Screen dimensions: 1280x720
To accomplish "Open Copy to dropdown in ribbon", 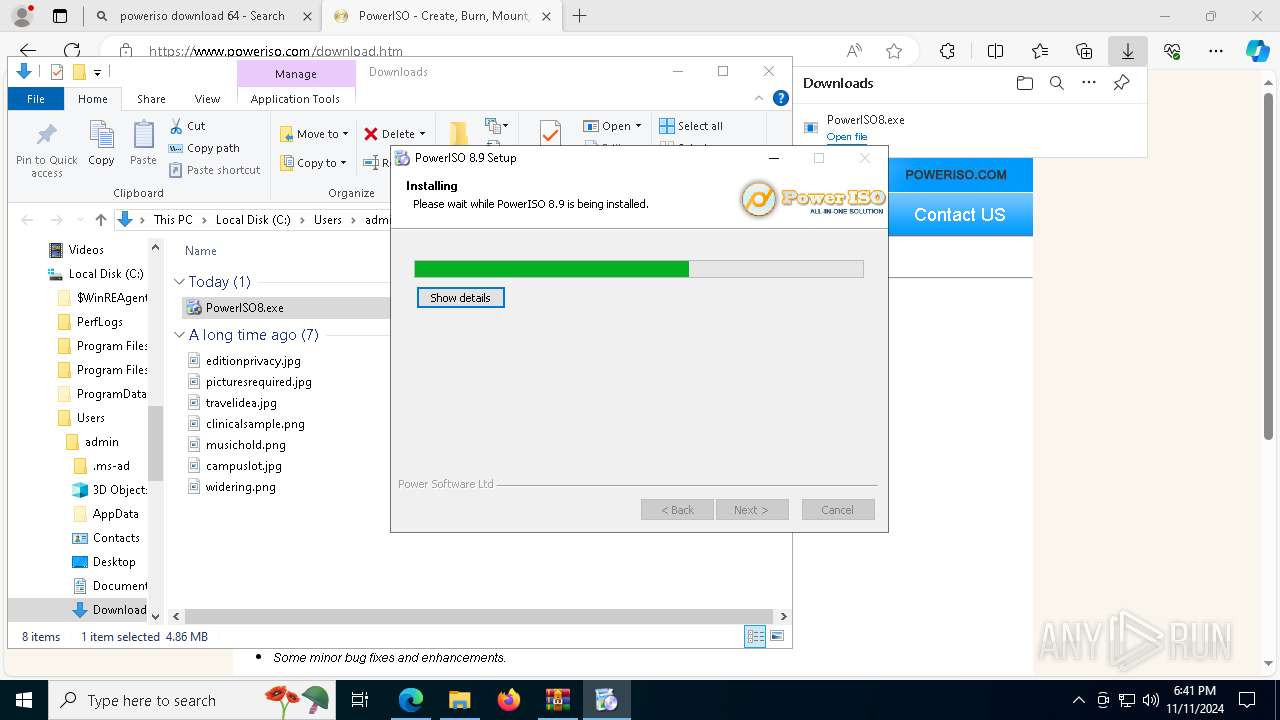I will pos(313,163).
